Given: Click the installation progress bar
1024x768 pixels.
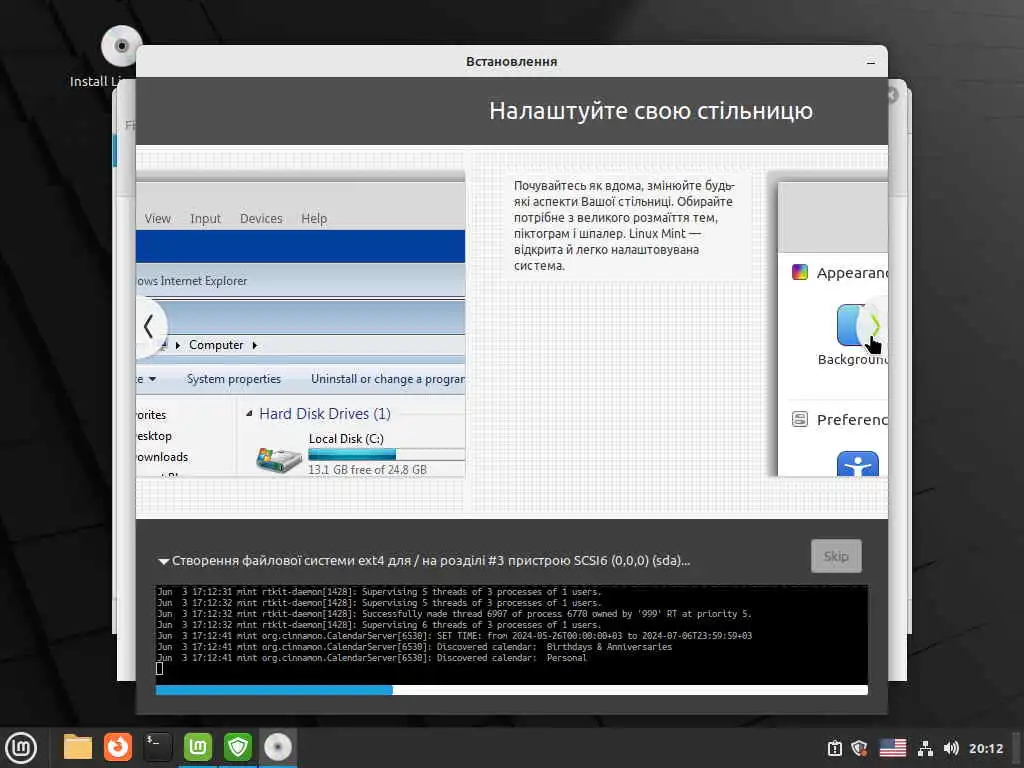Looking at the screenshot, I should 511,690.
